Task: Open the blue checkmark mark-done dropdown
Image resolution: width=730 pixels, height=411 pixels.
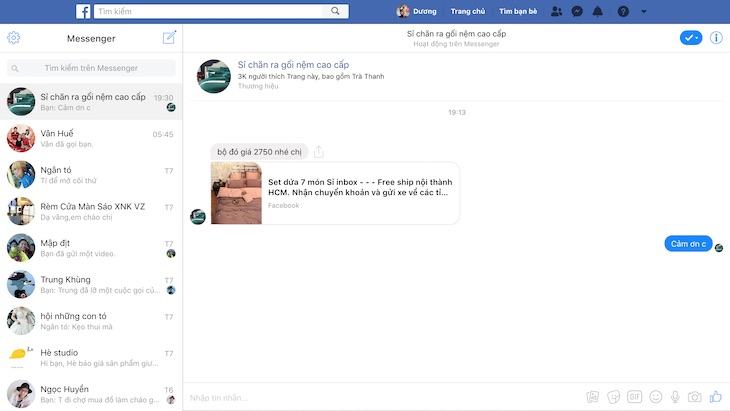Action: tap(691, 38)
